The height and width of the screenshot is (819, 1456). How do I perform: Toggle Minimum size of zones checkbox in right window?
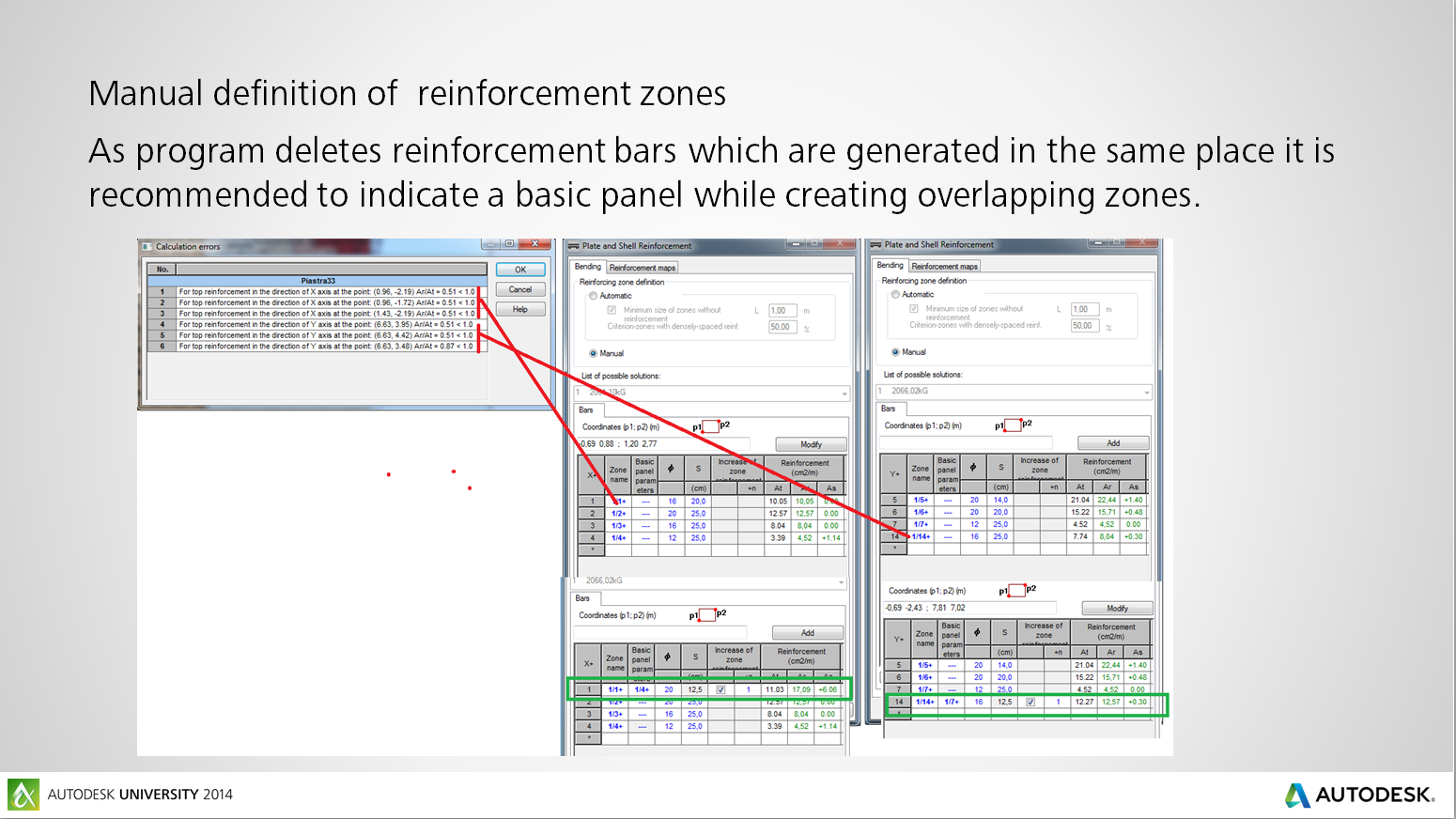coord(914,308)
